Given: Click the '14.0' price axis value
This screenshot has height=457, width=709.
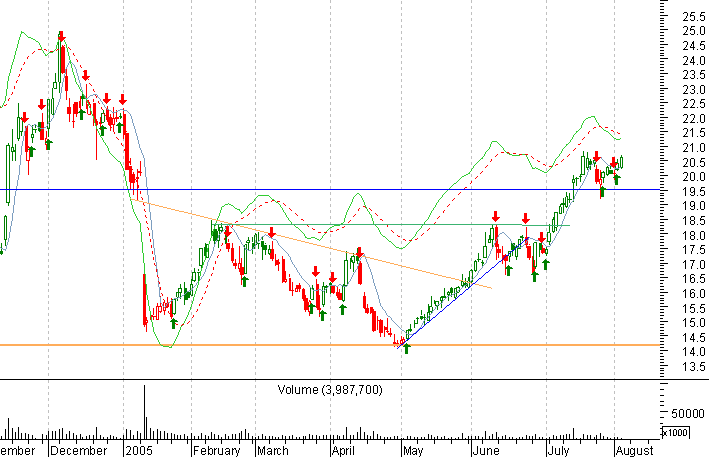Looking at the screenshot, I should click(x=693, y=352).
